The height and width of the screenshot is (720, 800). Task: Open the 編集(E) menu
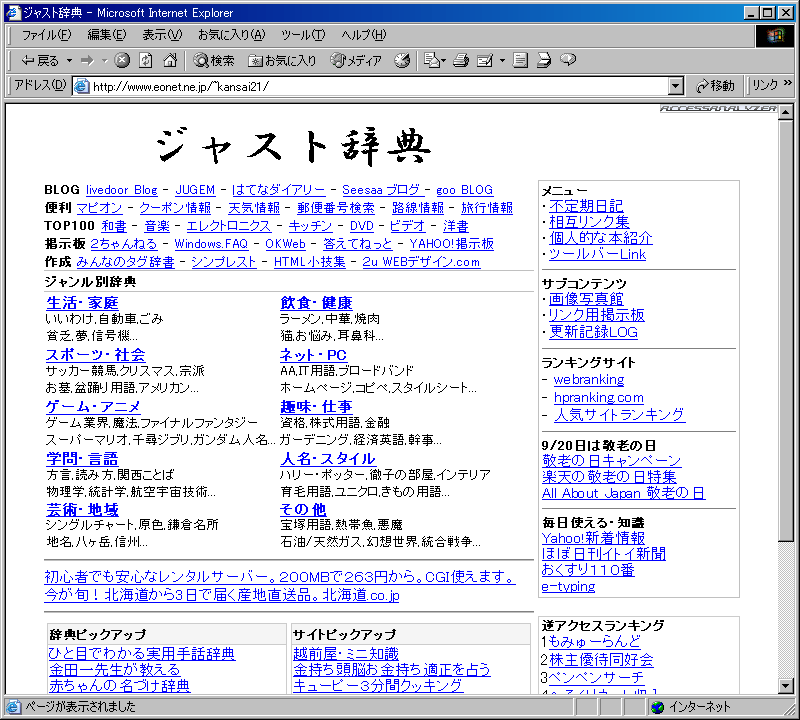[x=107, y=35]
